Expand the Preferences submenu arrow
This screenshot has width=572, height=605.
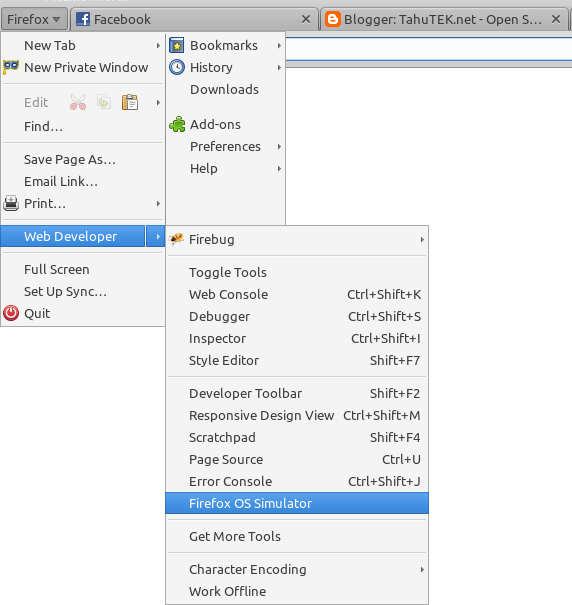click(x=279, y=147)
